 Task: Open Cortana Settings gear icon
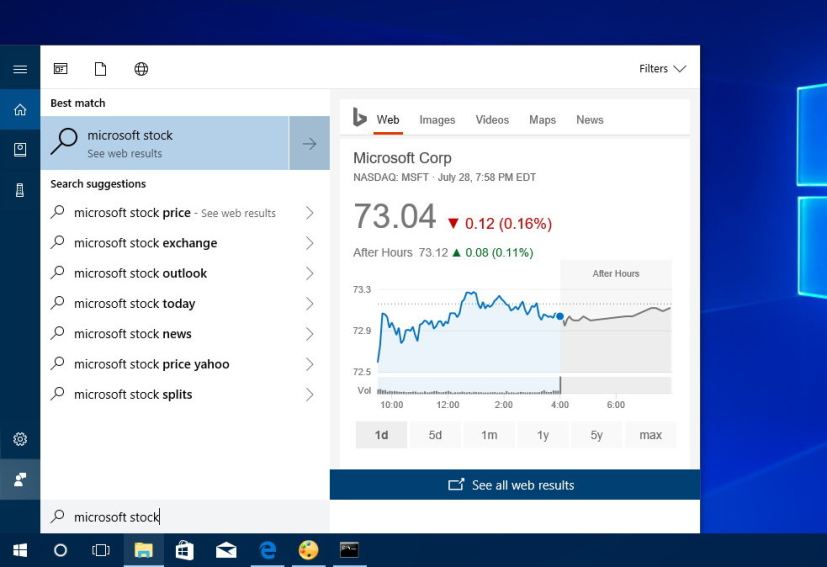(20, 439)
